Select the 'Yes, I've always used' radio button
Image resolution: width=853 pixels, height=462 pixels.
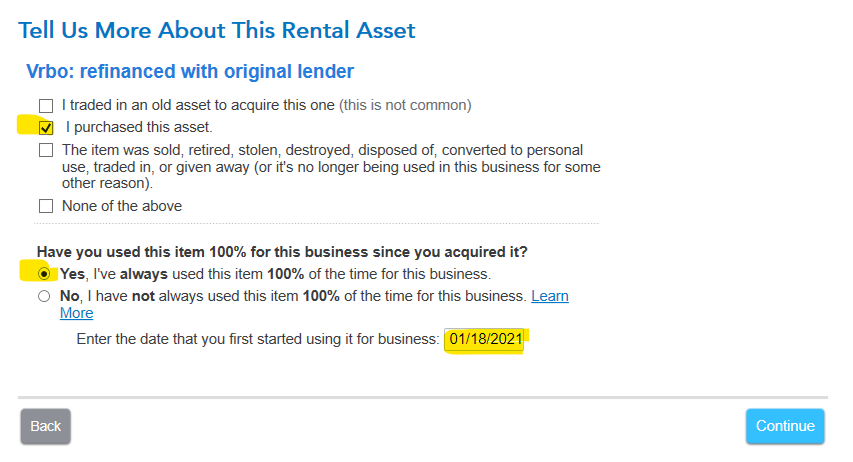point(44,274)
